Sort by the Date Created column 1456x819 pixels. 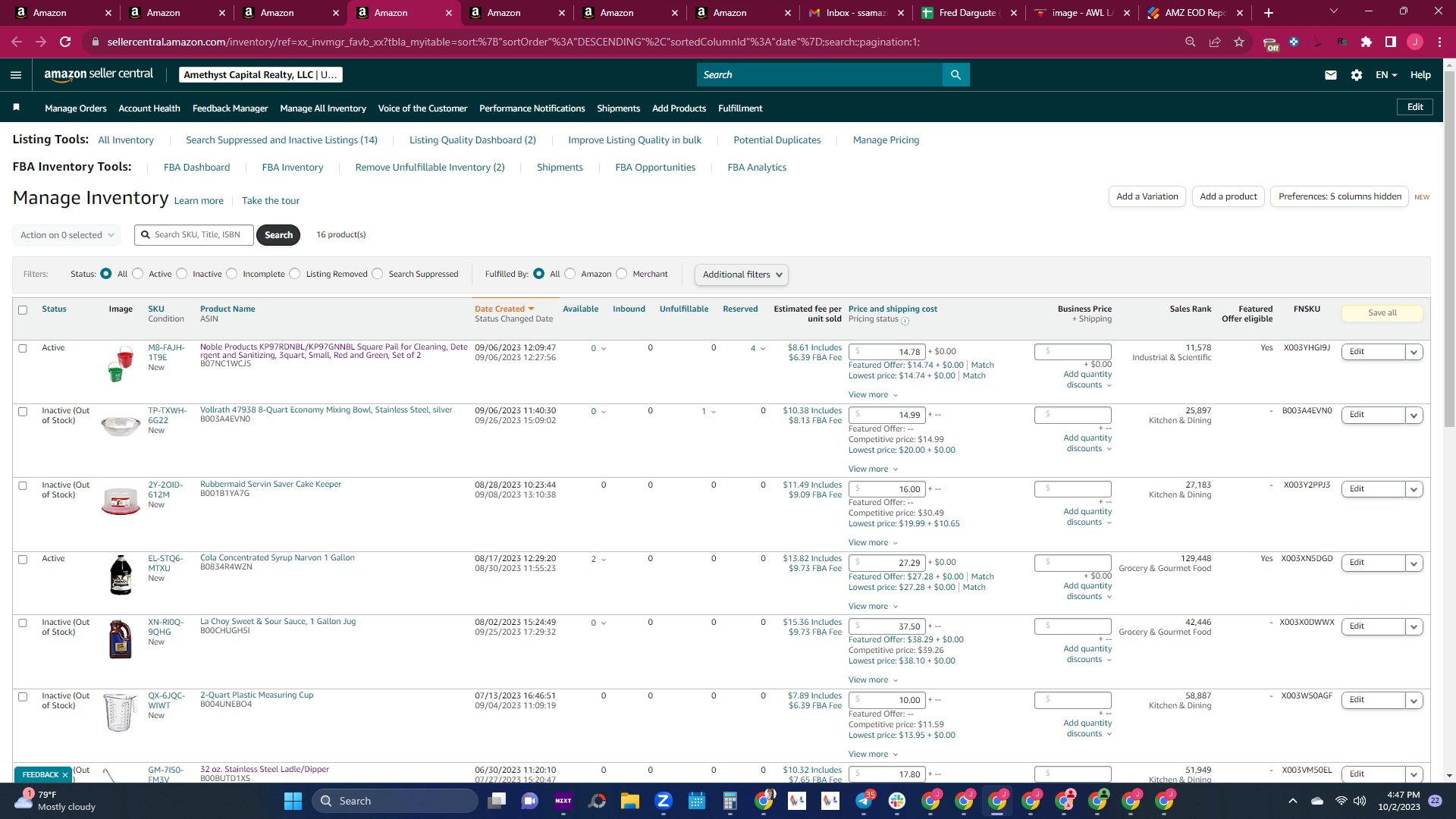coord(504,309)
